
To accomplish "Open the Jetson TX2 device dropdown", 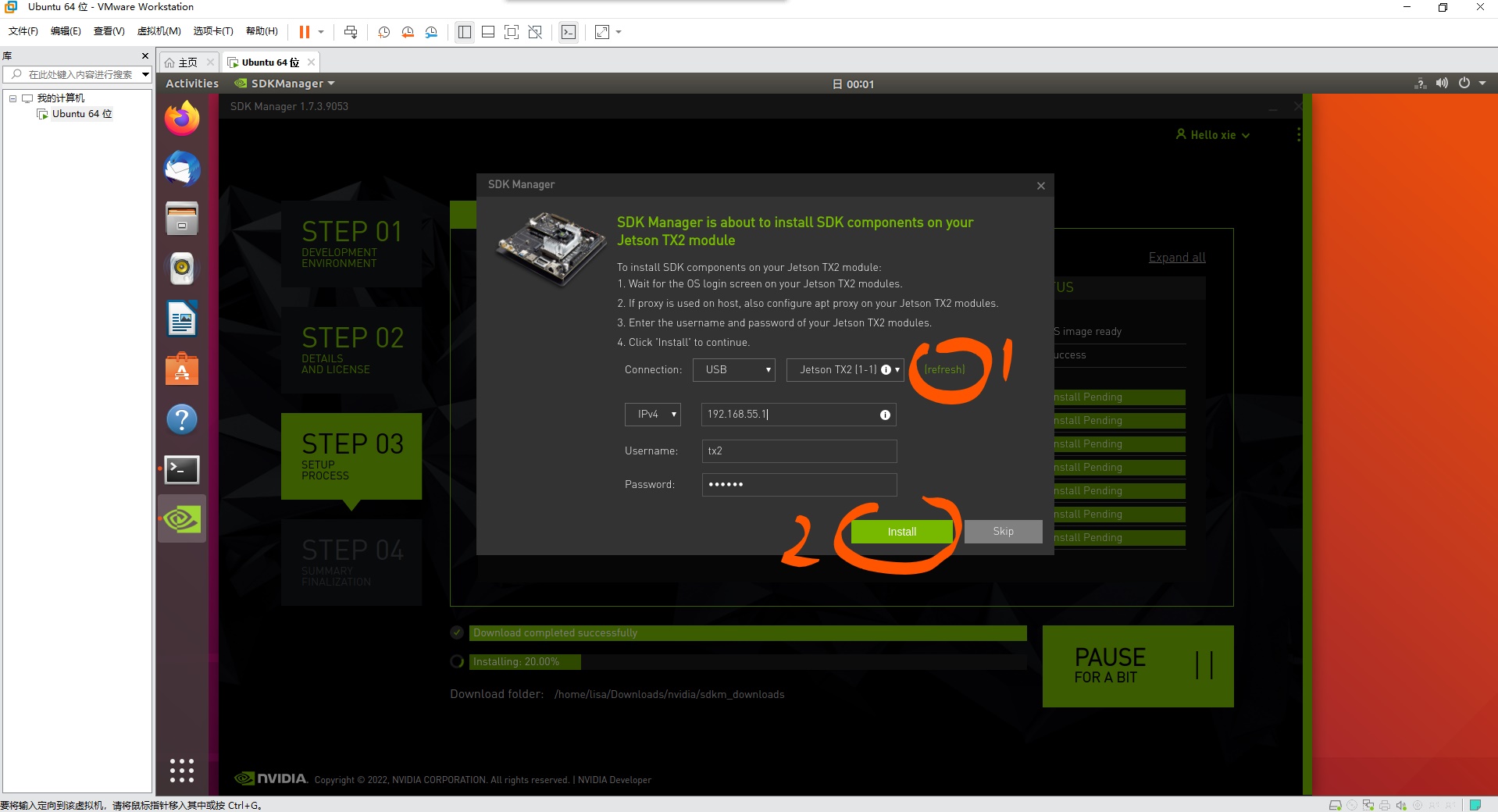I will 844,369.
